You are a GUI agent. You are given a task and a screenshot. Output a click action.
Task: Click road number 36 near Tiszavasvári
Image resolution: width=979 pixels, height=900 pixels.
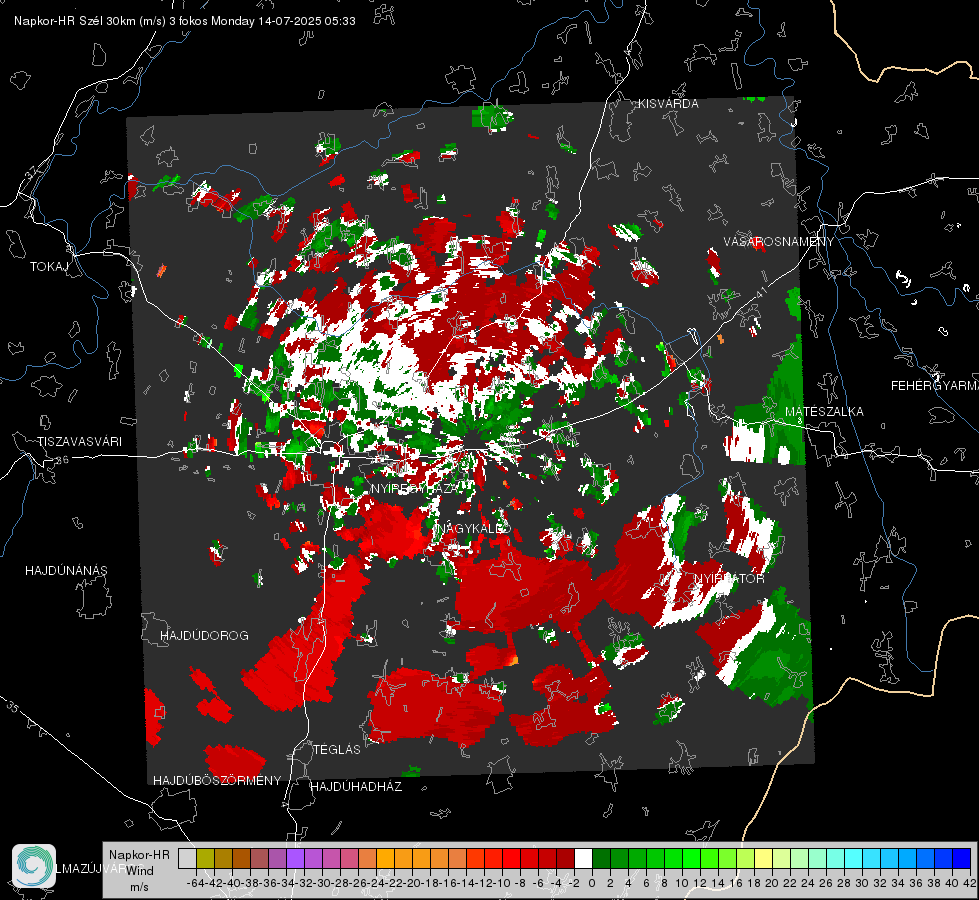tap(62, 460)
